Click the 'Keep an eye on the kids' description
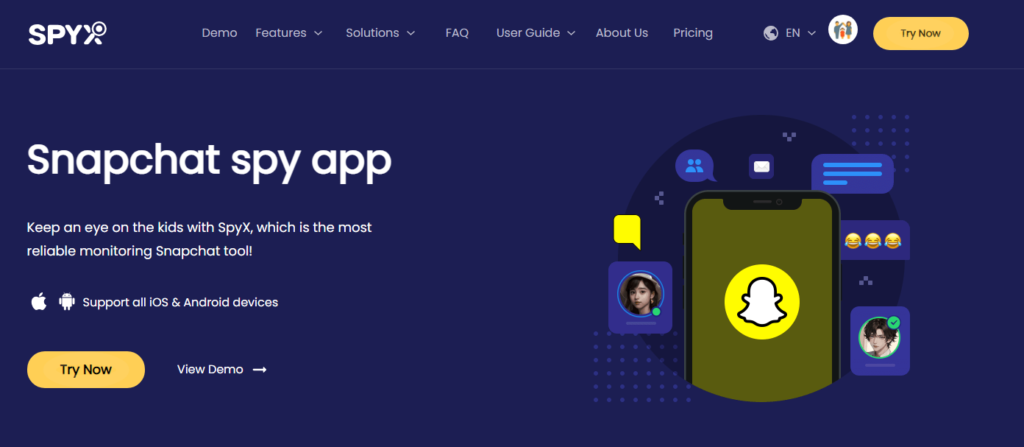The height and width of the screenshot is (447, 1024). tap(199, 239)
